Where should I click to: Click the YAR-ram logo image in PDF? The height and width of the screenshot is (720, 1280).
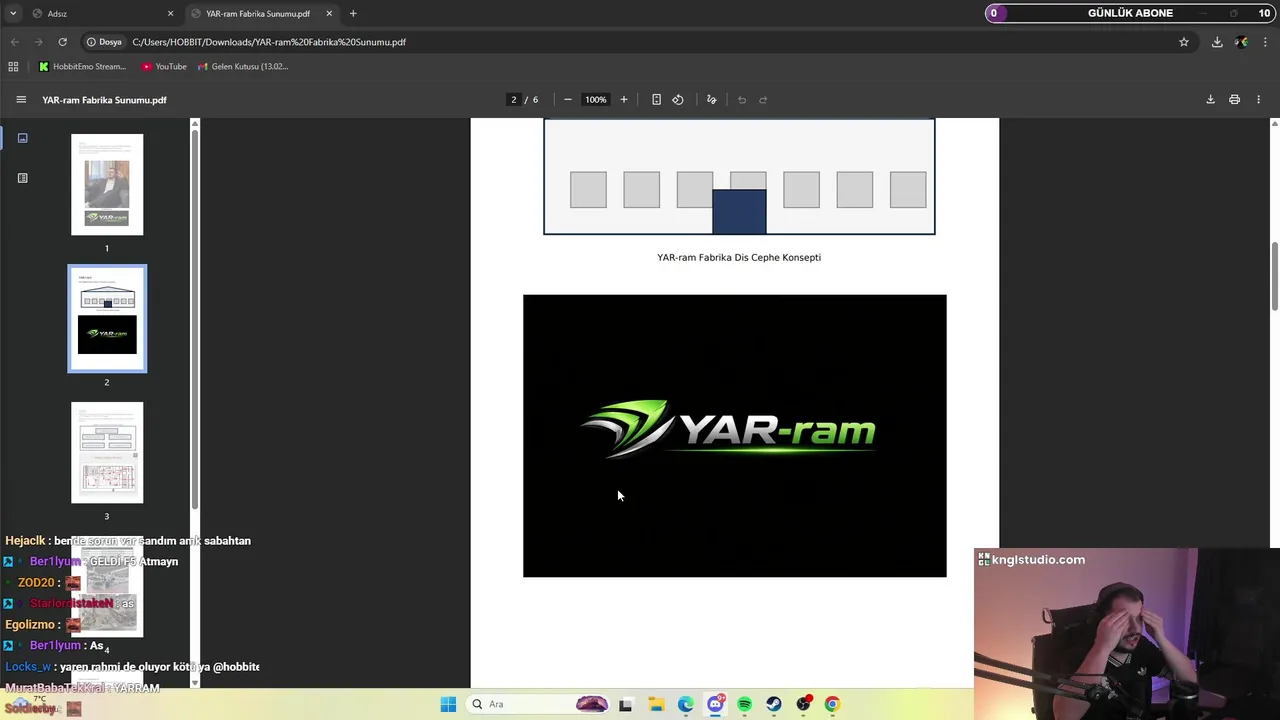click(x=734, y=435)
